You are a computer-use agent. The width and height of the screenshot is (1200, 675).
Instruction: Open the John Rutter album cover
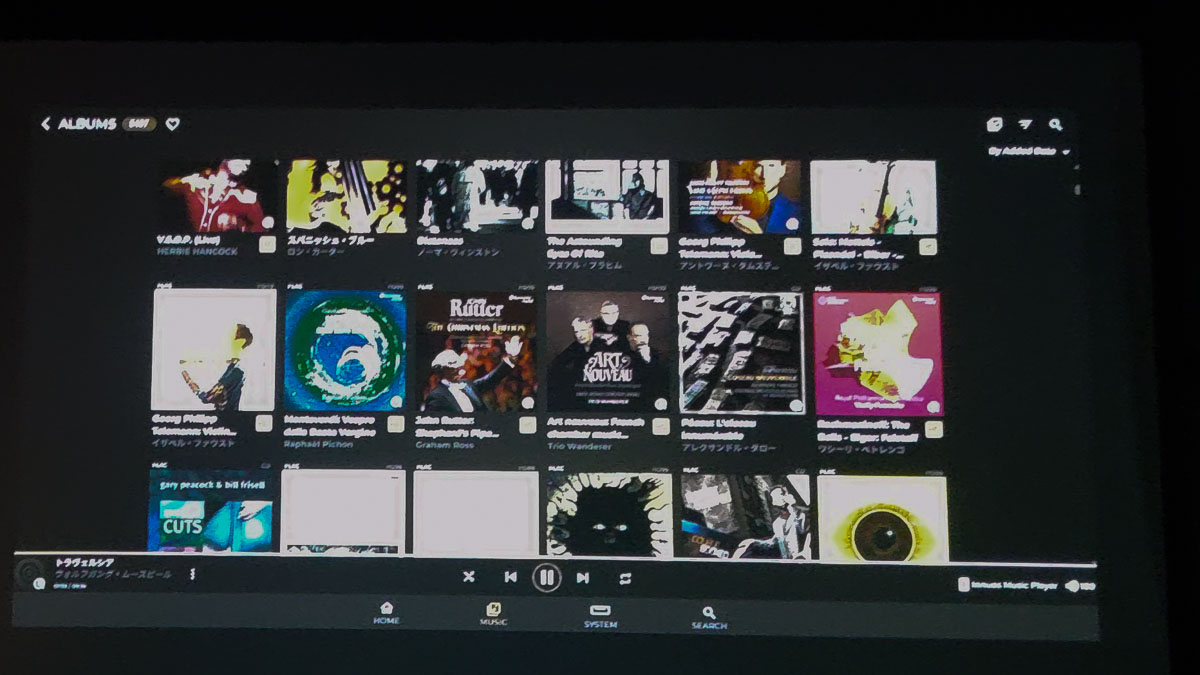click(x=477, y=352)
